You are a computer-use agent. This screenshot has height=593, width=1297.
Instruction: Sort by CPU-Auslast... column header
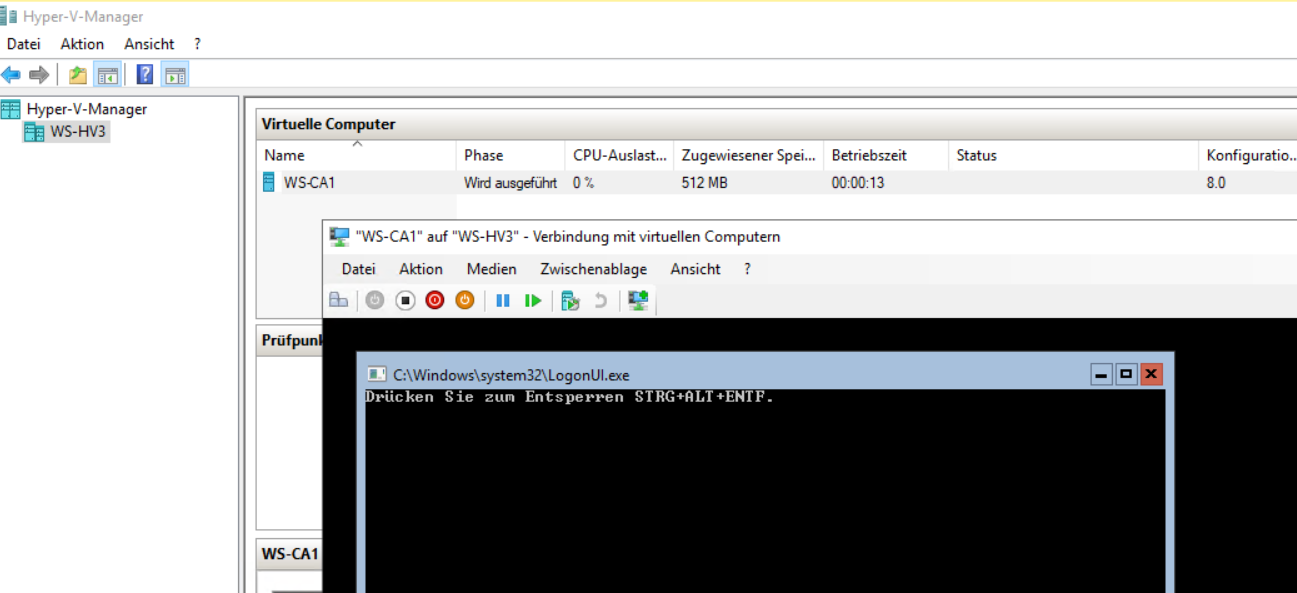pos(619,155)
